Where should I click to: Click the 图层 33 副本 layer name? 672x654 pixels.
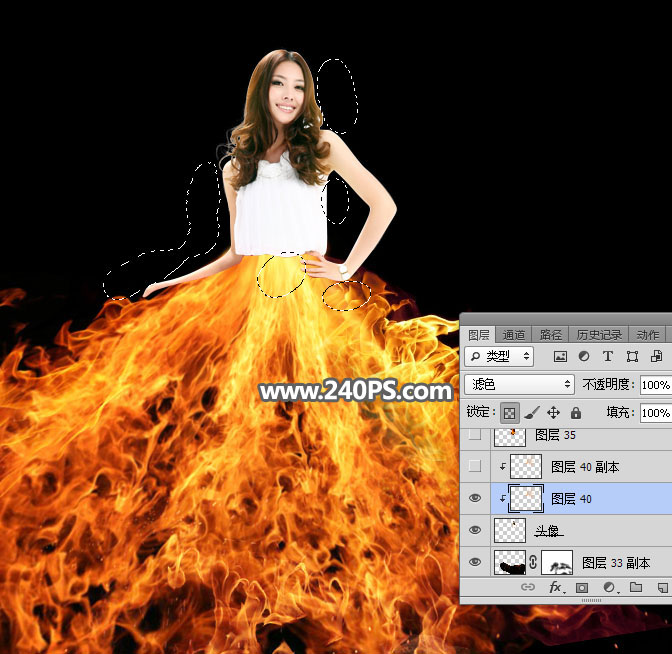coord(616,563)
